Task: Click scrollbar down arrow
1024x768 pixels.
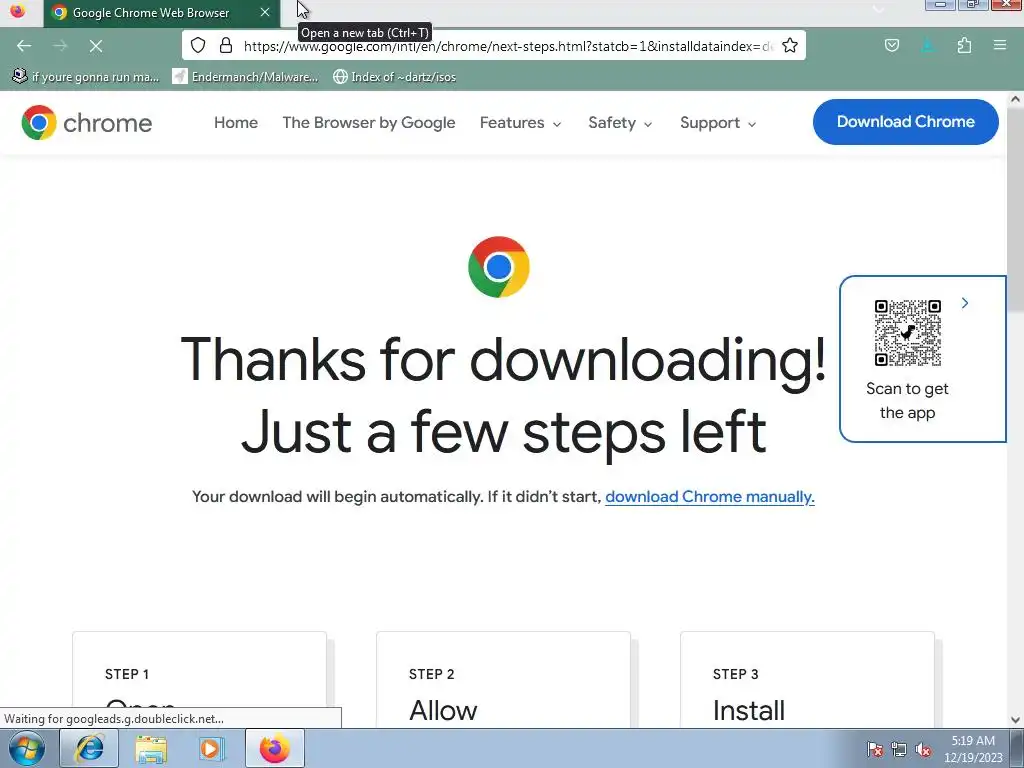Action: (x=1015, y=720)
